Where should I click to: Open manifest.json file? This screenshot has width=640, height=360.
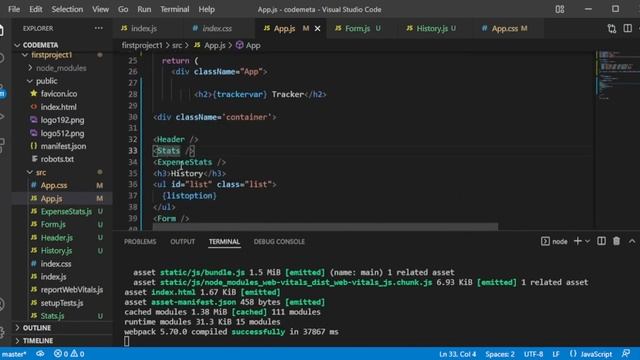tap(63, 146)
